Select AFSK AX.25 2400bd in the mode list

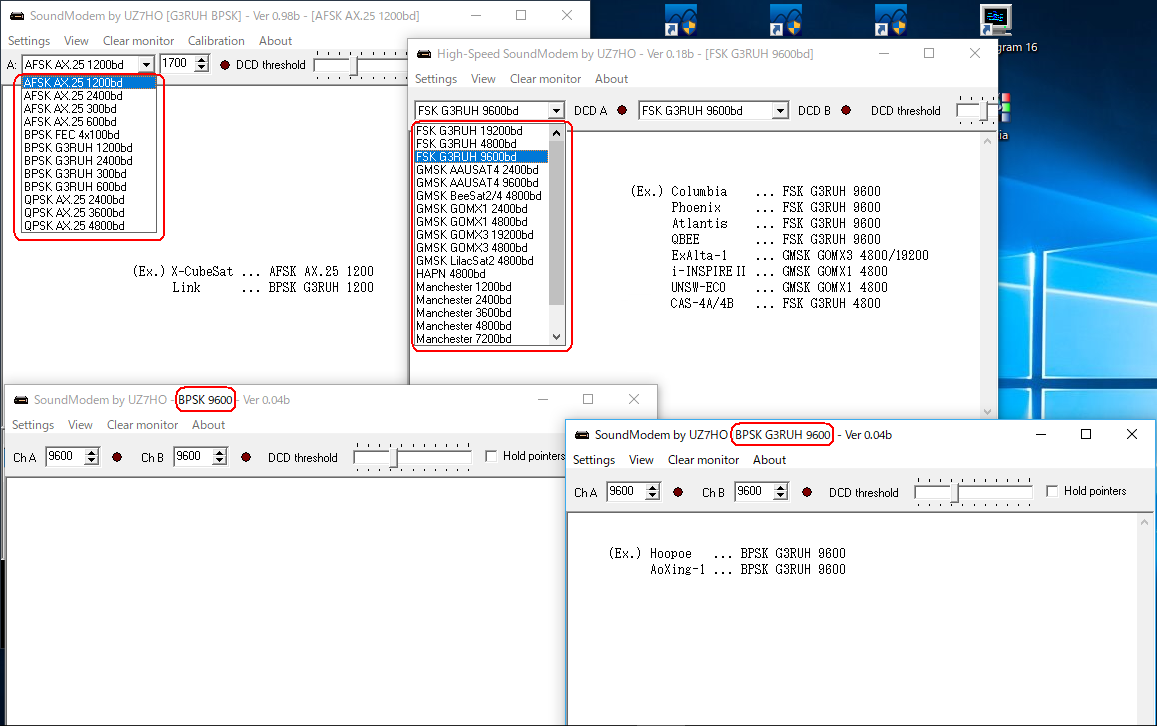point(89,95)
